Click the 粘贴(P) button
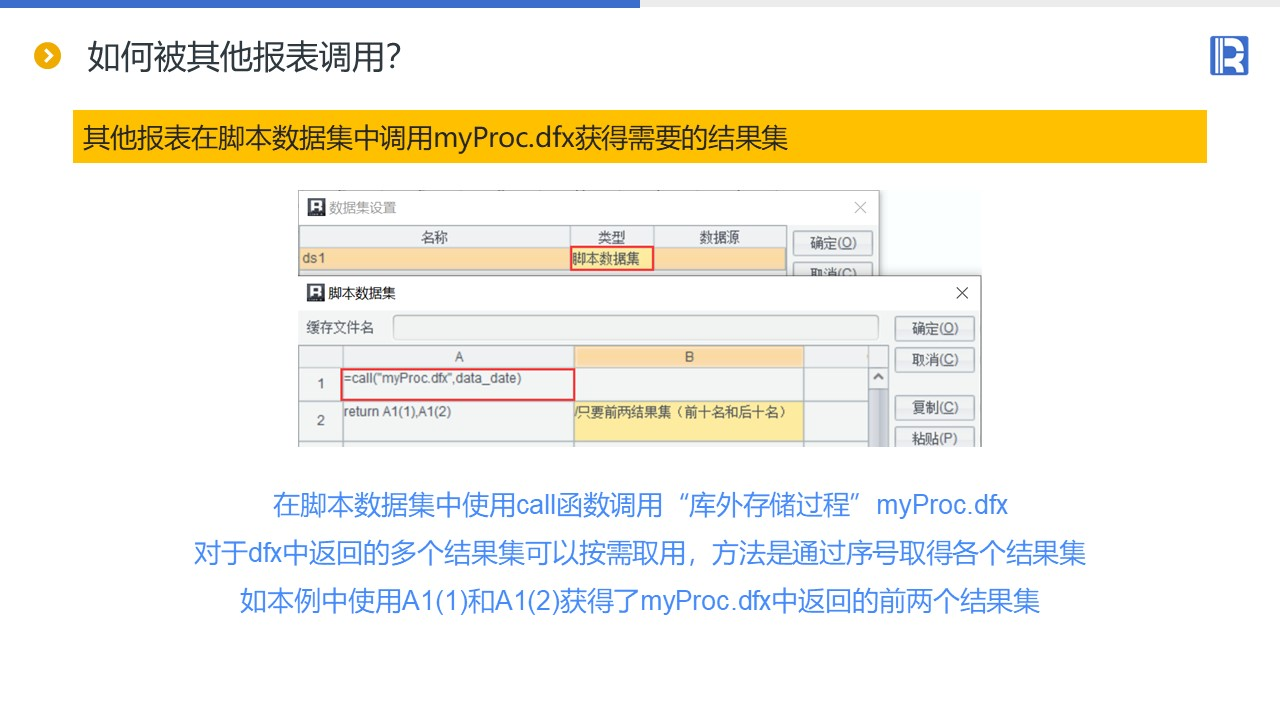The width and height of the screenshot is (1280, 720). (934, 437)
